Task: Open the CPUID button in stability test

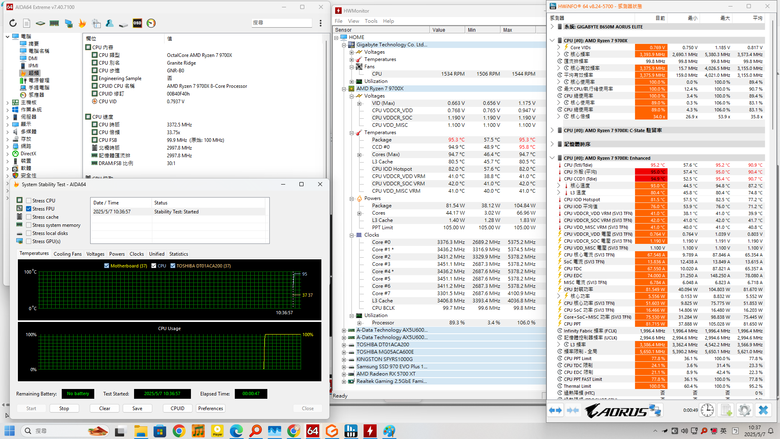Action: pos(178,408)
